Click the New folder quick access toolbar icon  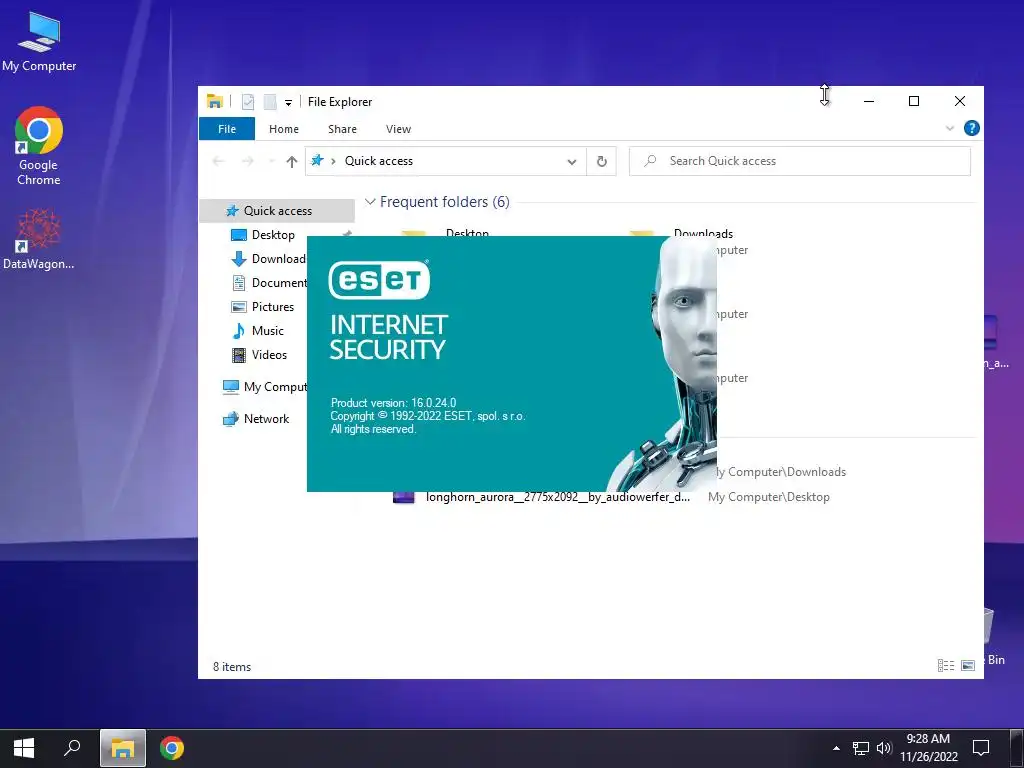coord(270,102)
